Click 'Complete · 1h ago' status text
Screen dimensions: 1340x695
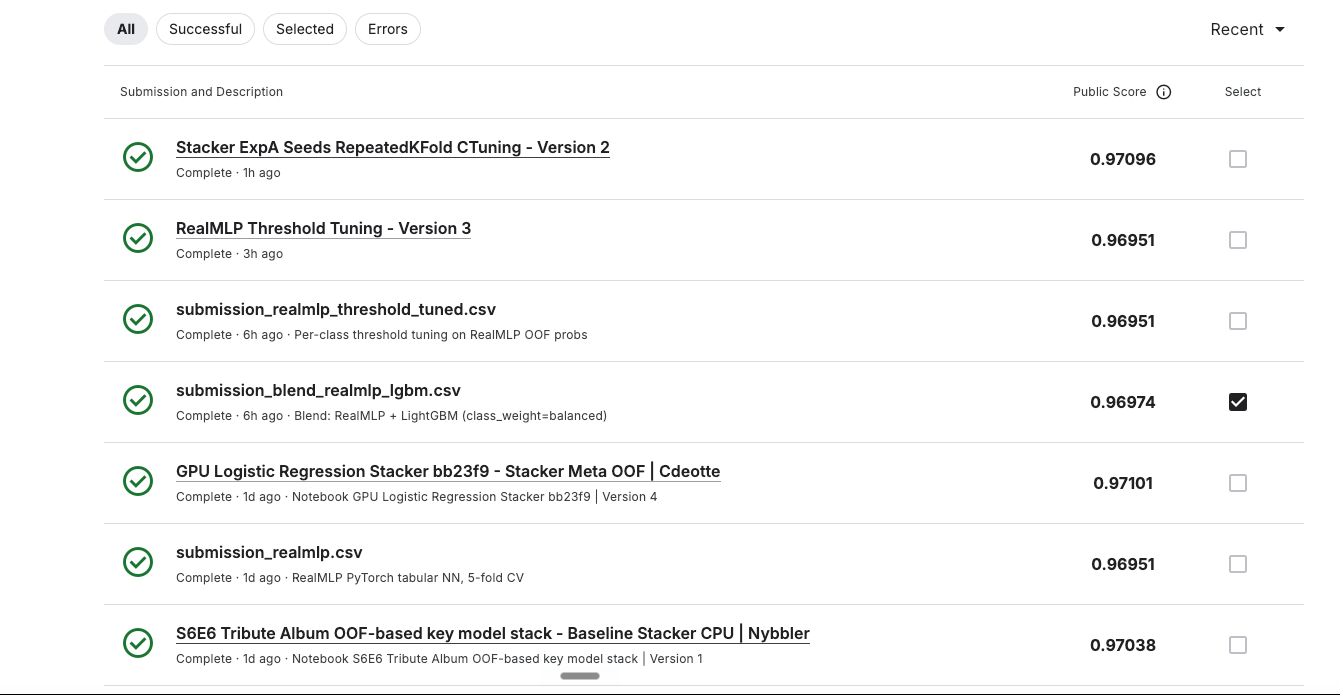228,173
